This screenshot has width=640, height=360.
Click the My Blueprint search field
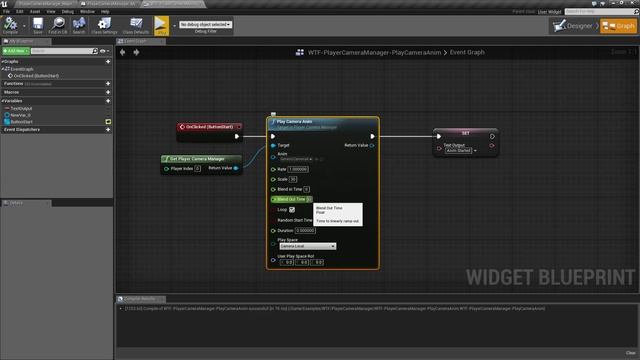click(61, 51)
